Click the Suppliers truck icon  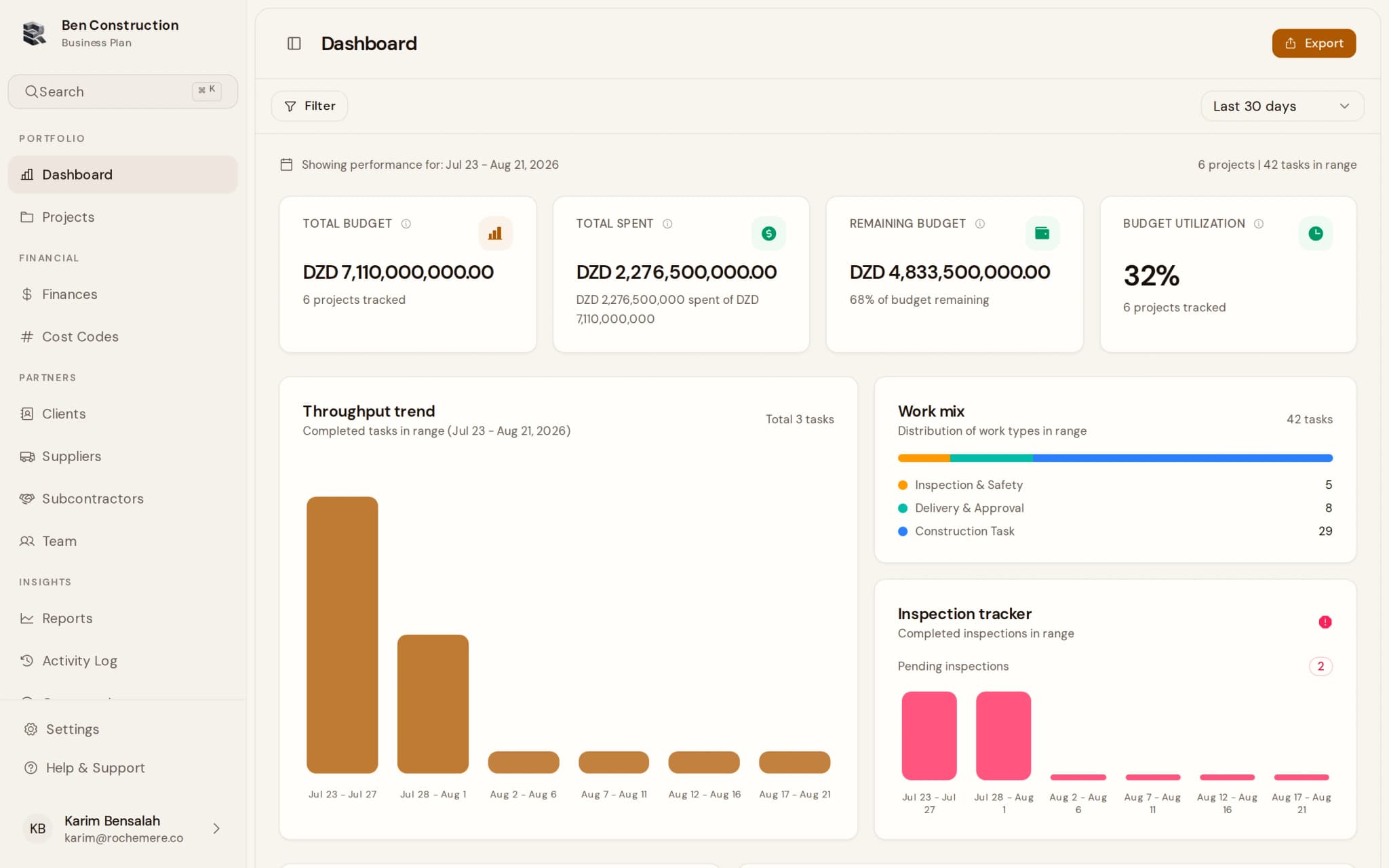pyautogui.click(x=27, y=456)
